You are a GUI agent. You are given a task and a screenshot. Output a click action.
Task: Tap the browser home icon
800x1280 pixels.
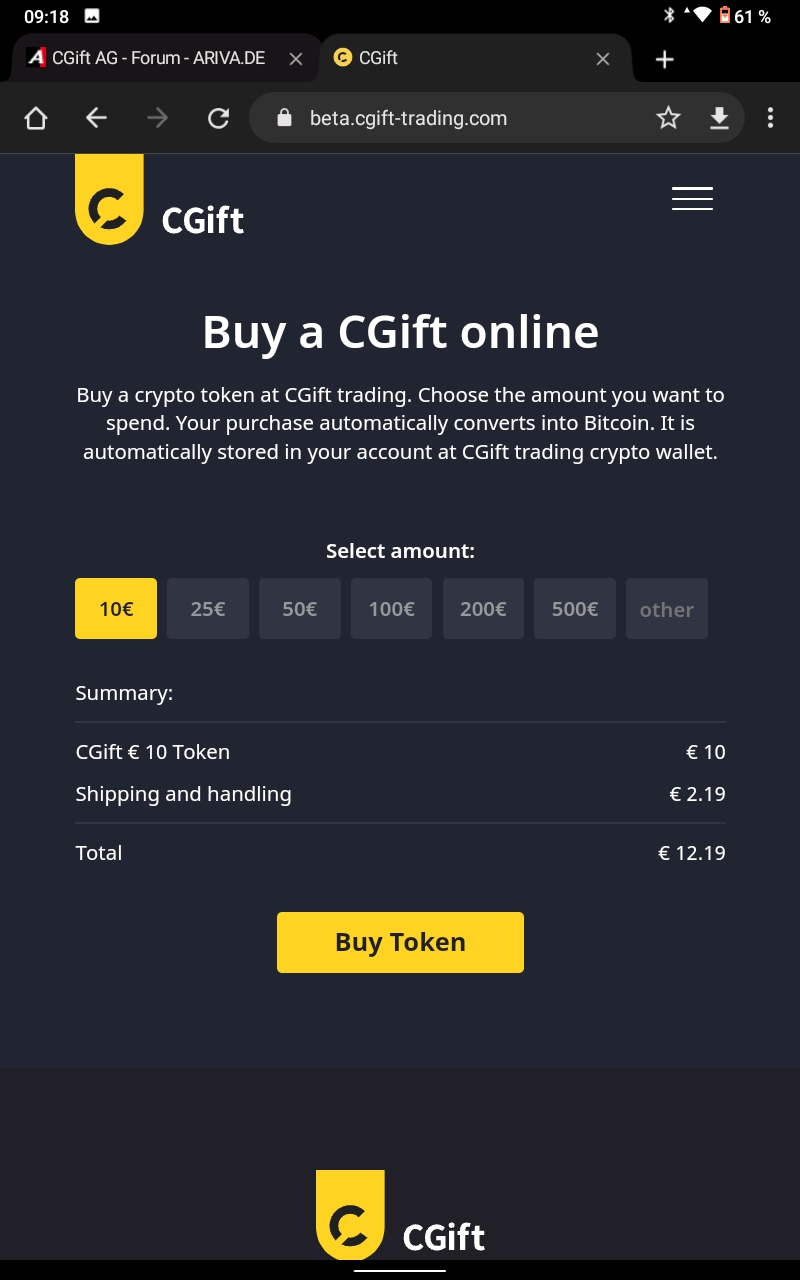36,119
